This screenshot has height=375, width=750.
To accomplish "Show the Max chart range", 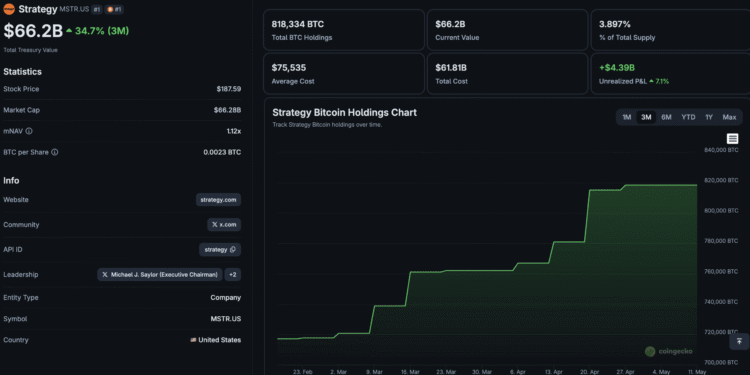I will point(729,117).
